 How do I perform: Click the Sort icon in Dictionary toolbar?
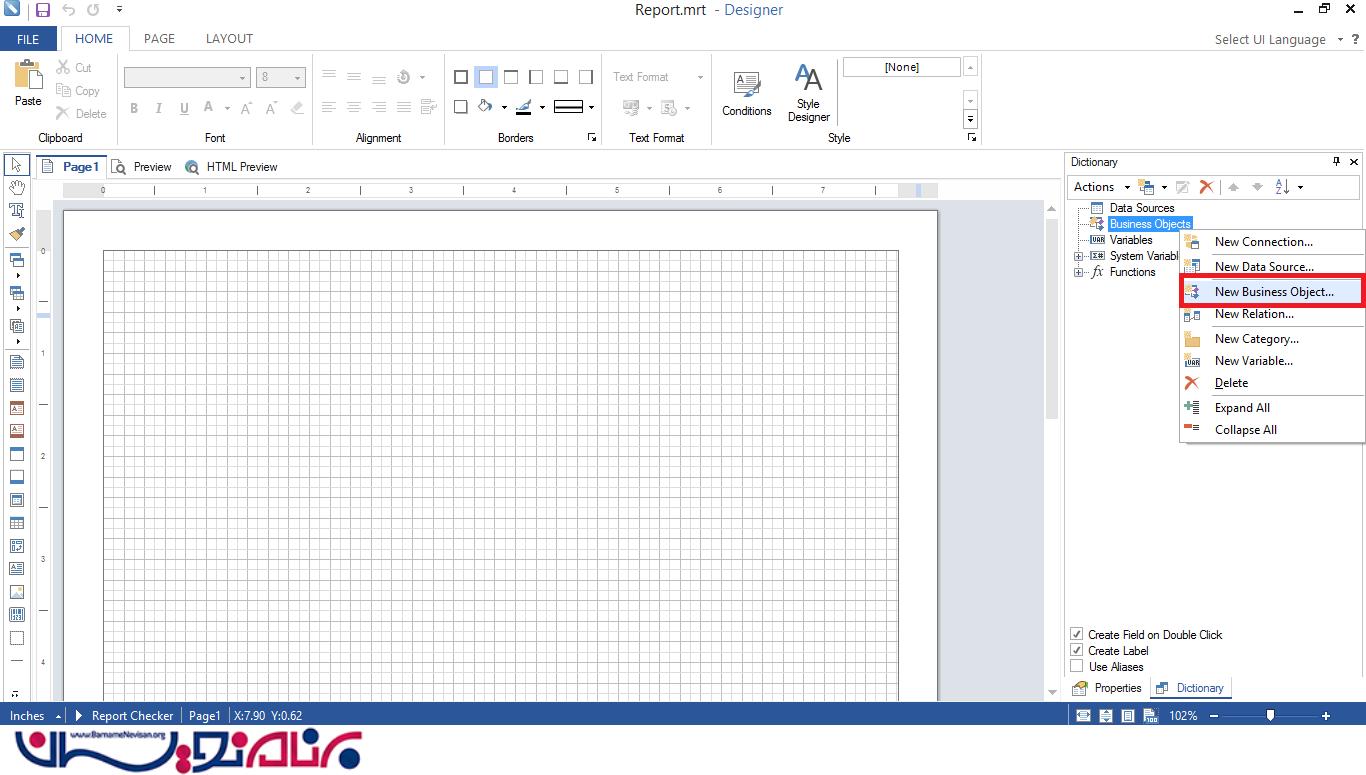coord(1283,187)
